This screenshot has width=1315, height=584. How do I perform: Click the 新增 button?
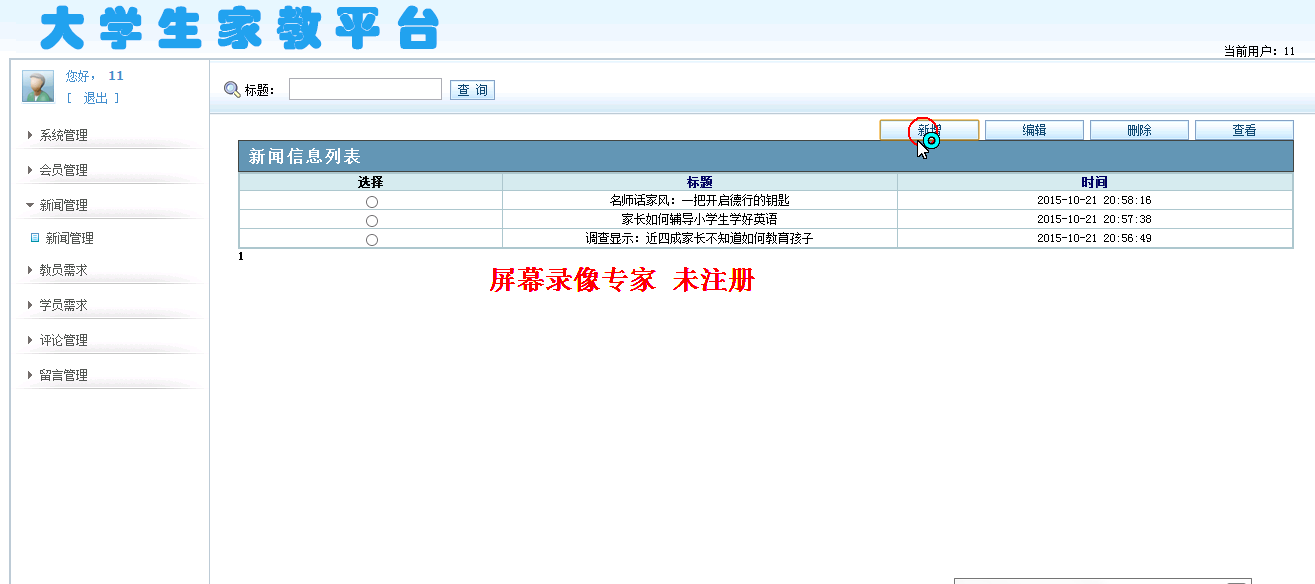pos(929,130)
